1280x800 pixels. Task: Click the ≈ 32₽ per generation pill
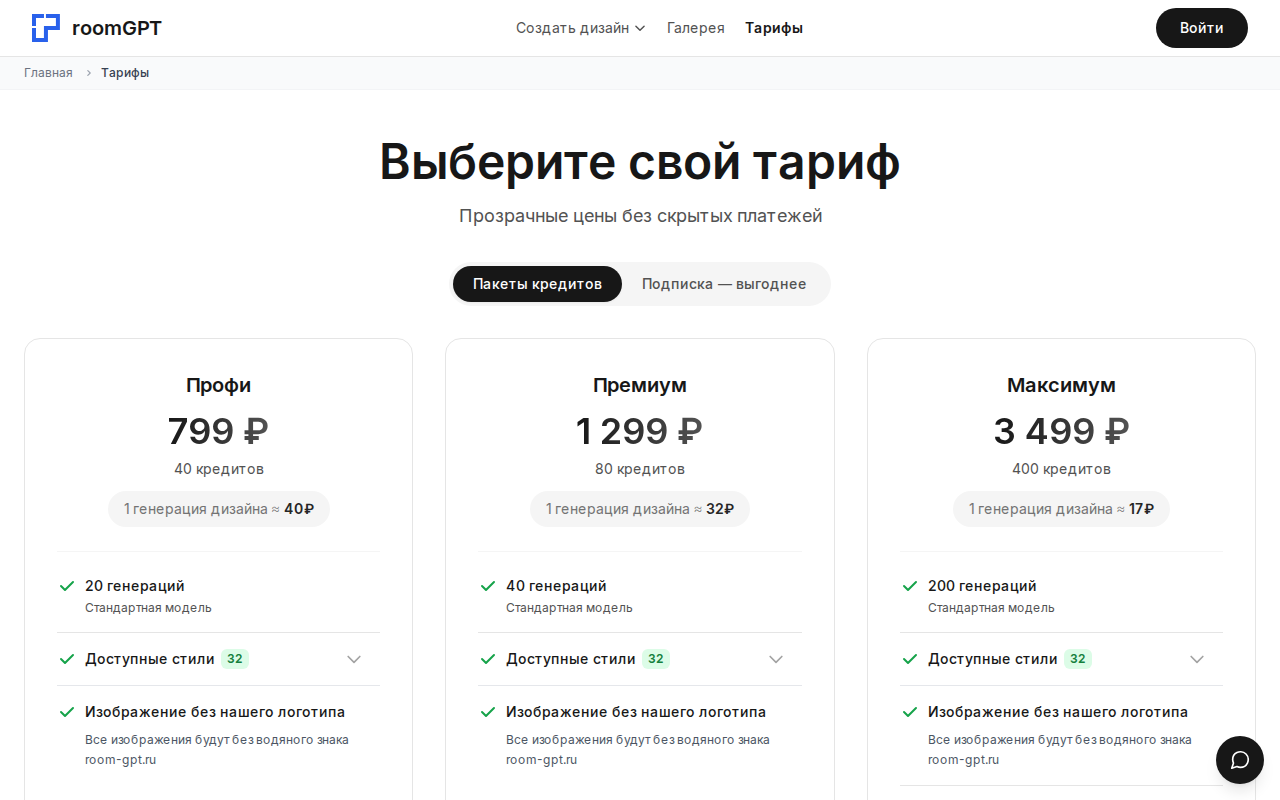640,509
